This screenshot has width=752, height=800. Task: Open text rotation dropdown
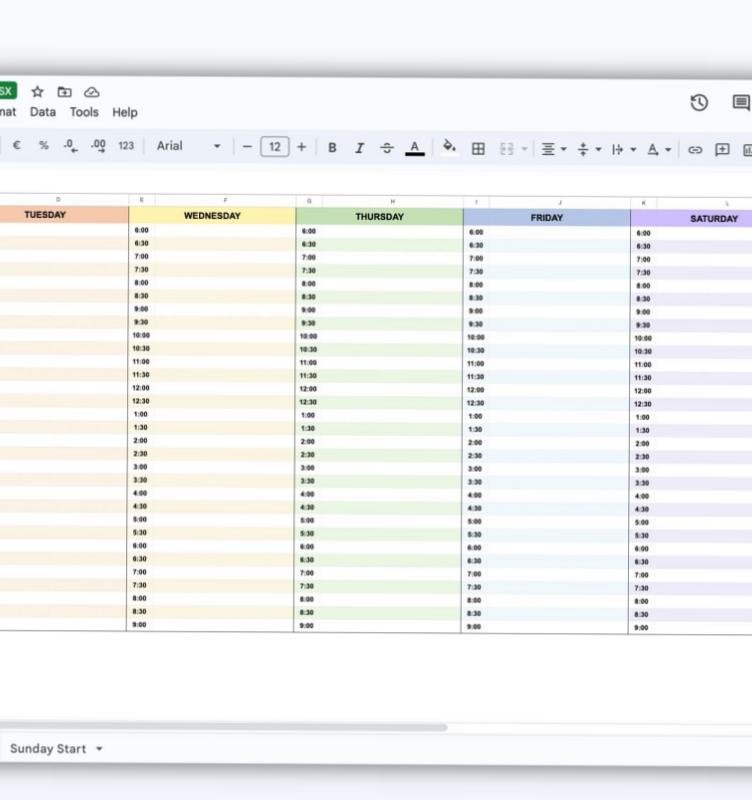[659, 149]
